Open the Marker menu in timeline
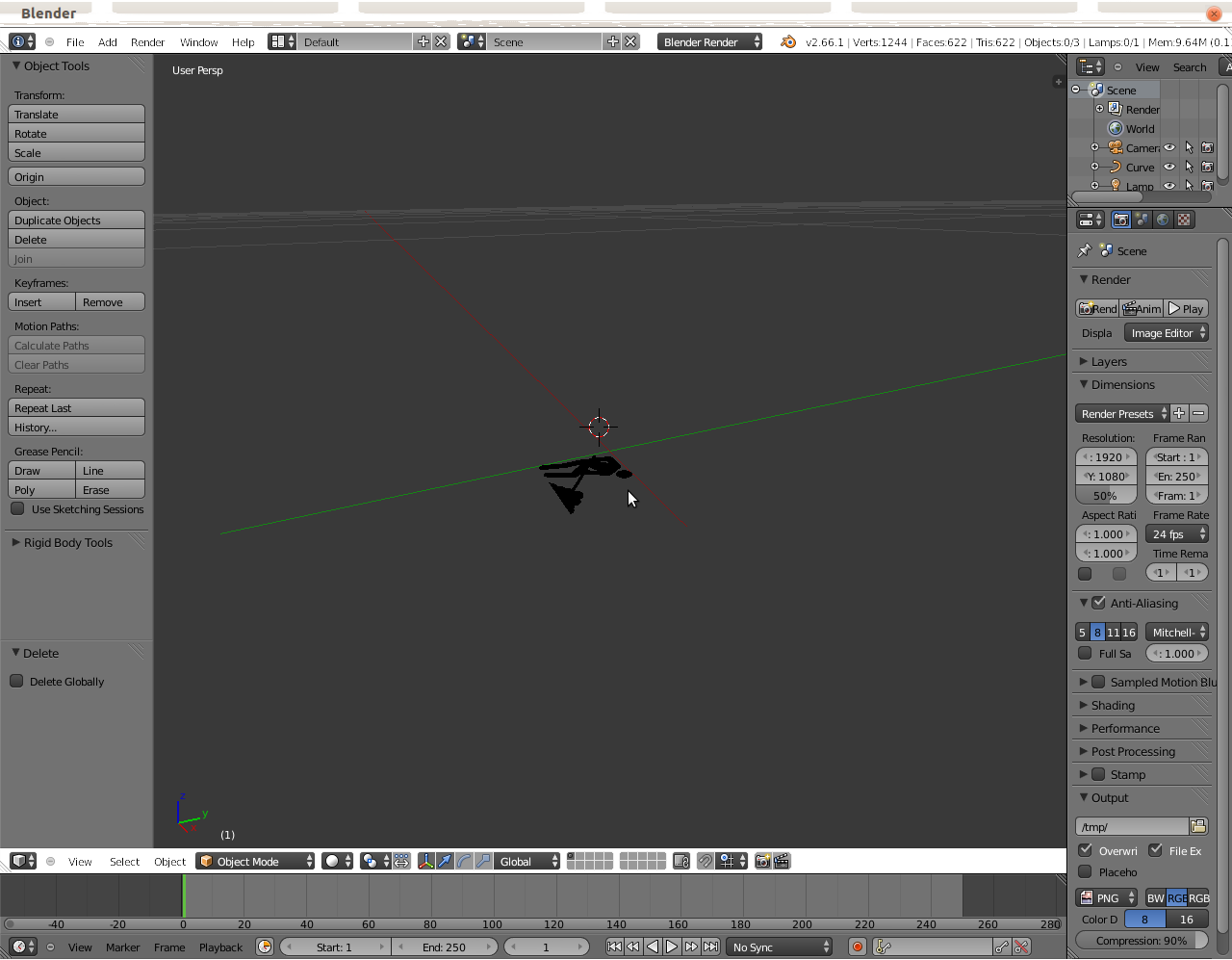 (x=122, y=947)
